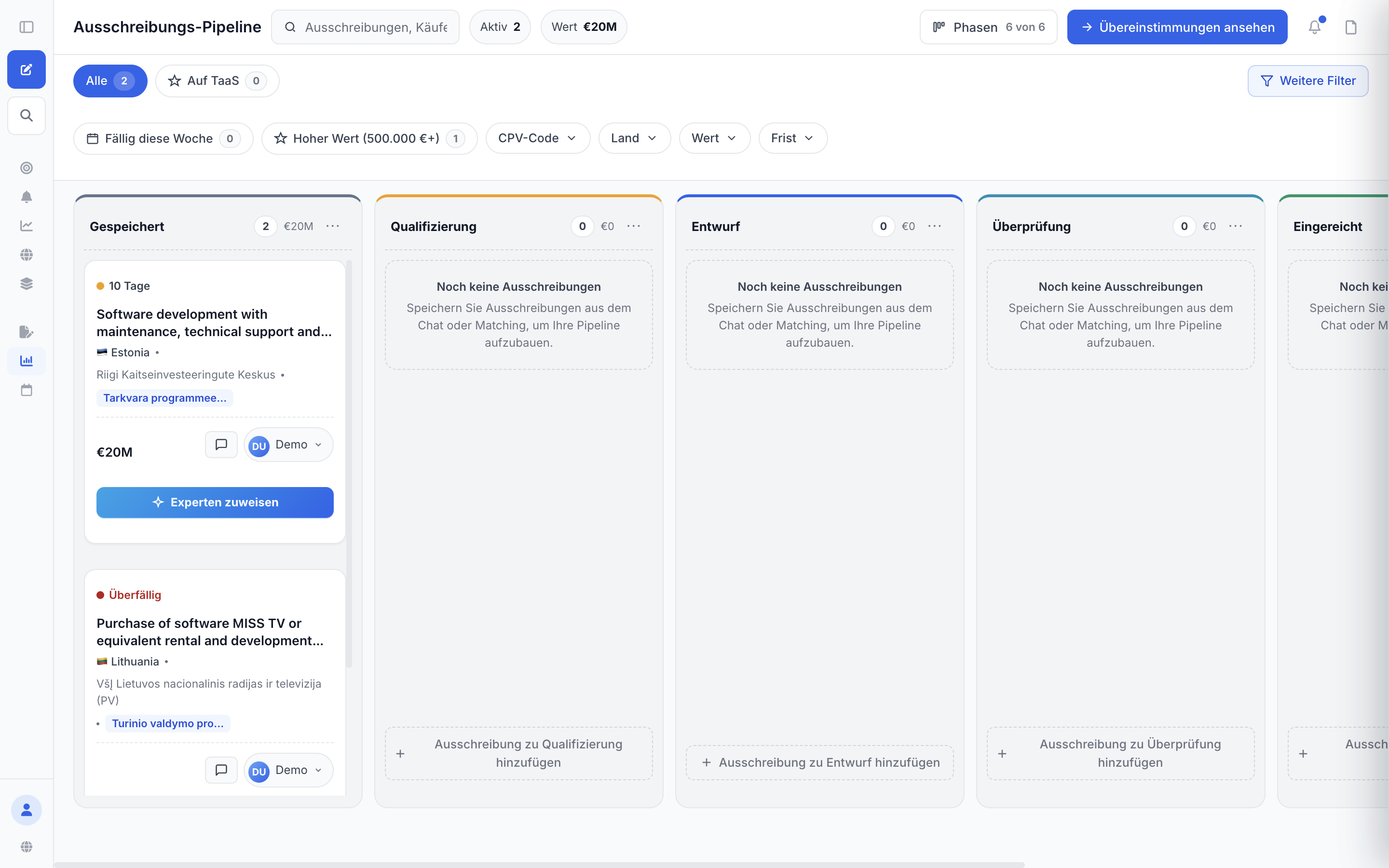1389x868 pixels.
Task: Expand the Wert filter dropdown
Action: point(714,138)
